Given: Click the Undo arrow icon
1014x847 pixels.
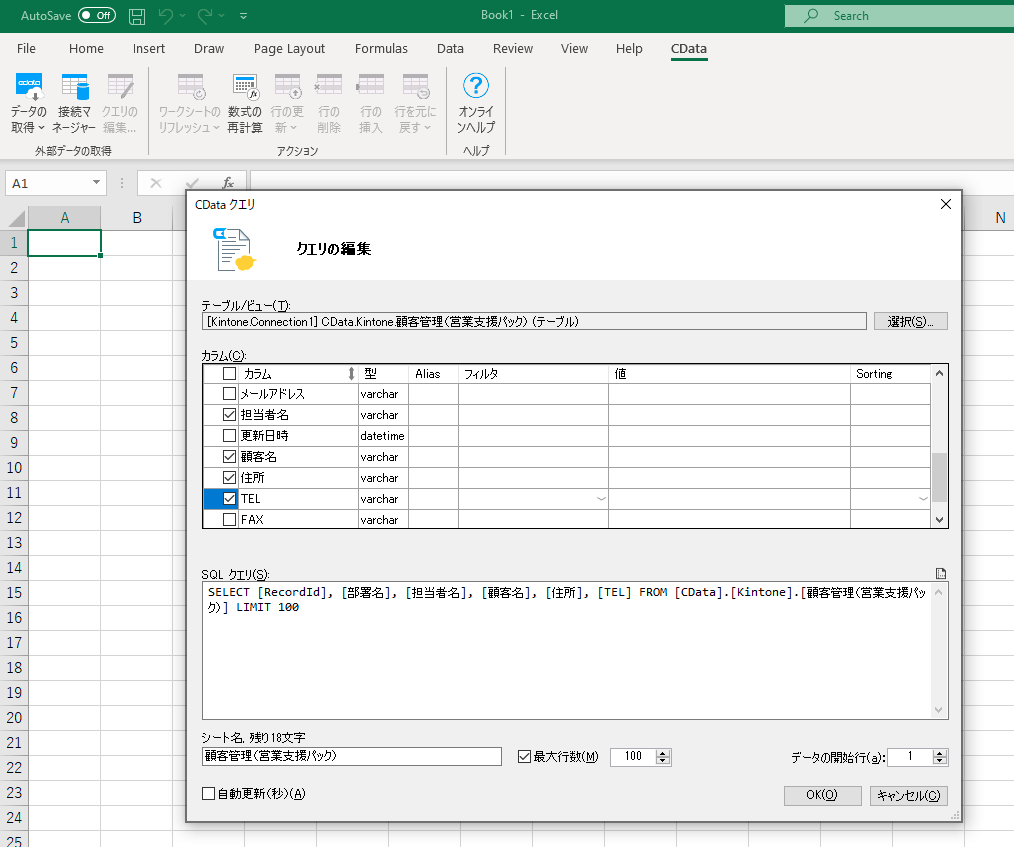Looking at the screenshot, I should pyautogui.click(x=167, y=16).
